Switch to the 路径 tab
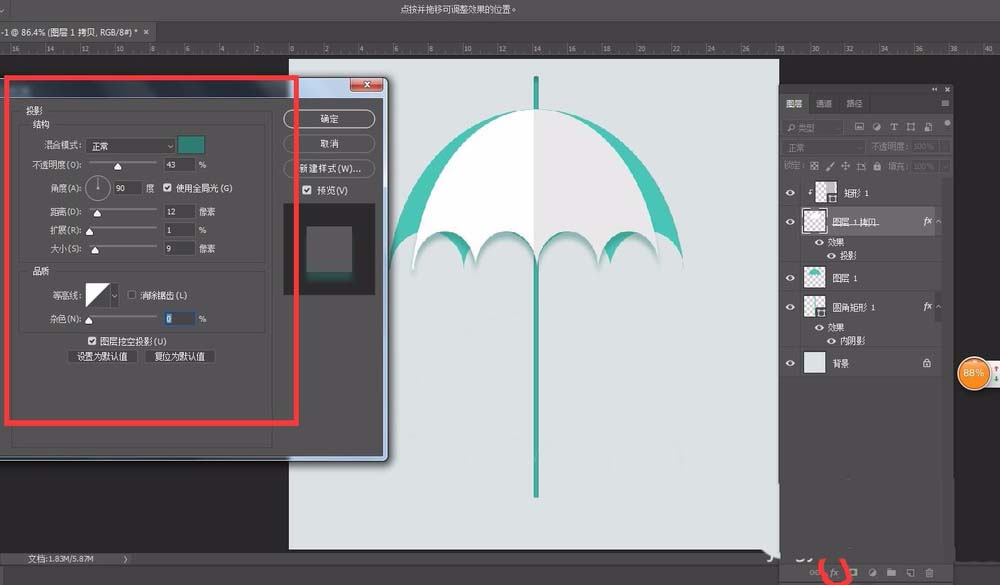 pos(854,103)
